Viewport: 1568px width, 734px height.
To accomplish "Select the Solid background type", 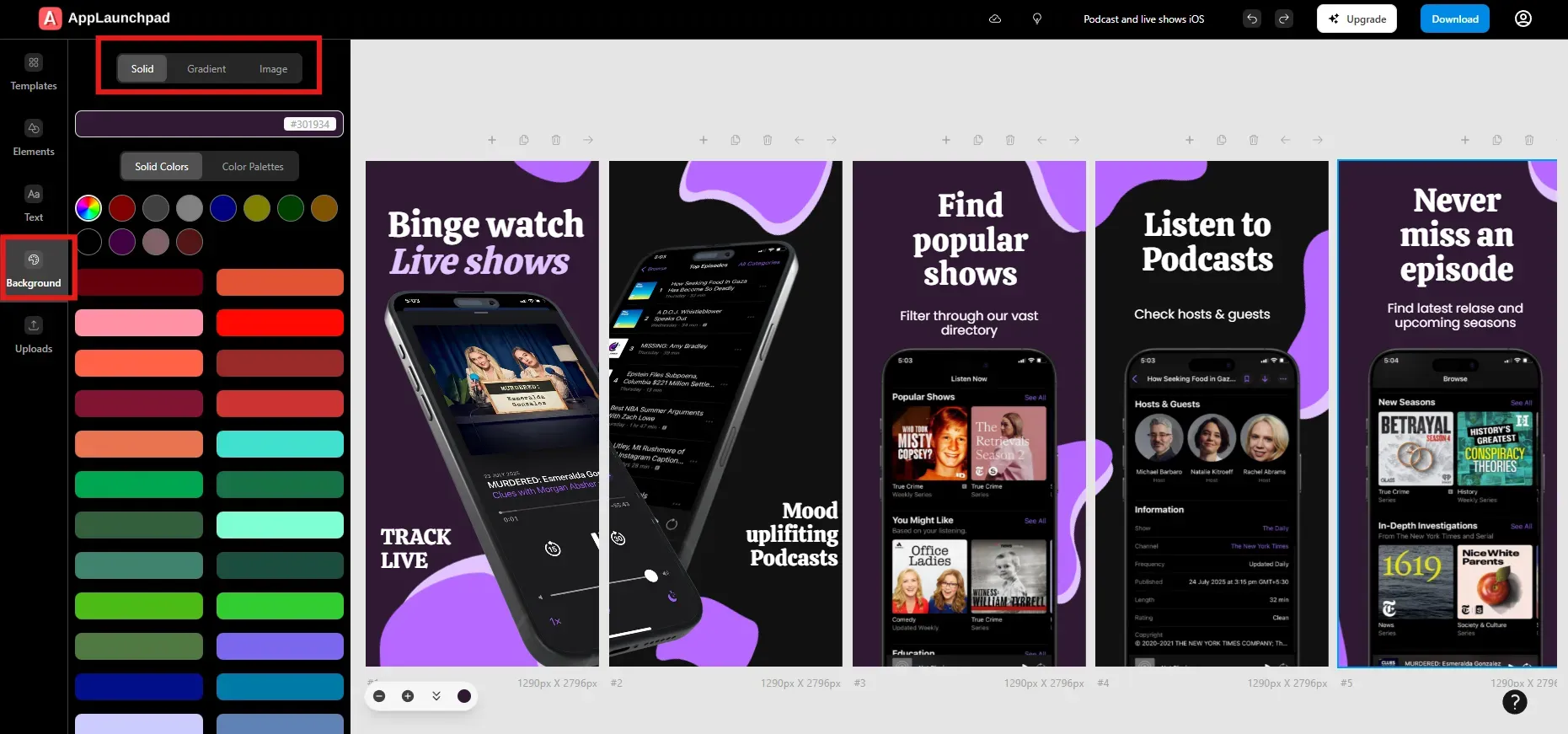I will coord(142,69).
